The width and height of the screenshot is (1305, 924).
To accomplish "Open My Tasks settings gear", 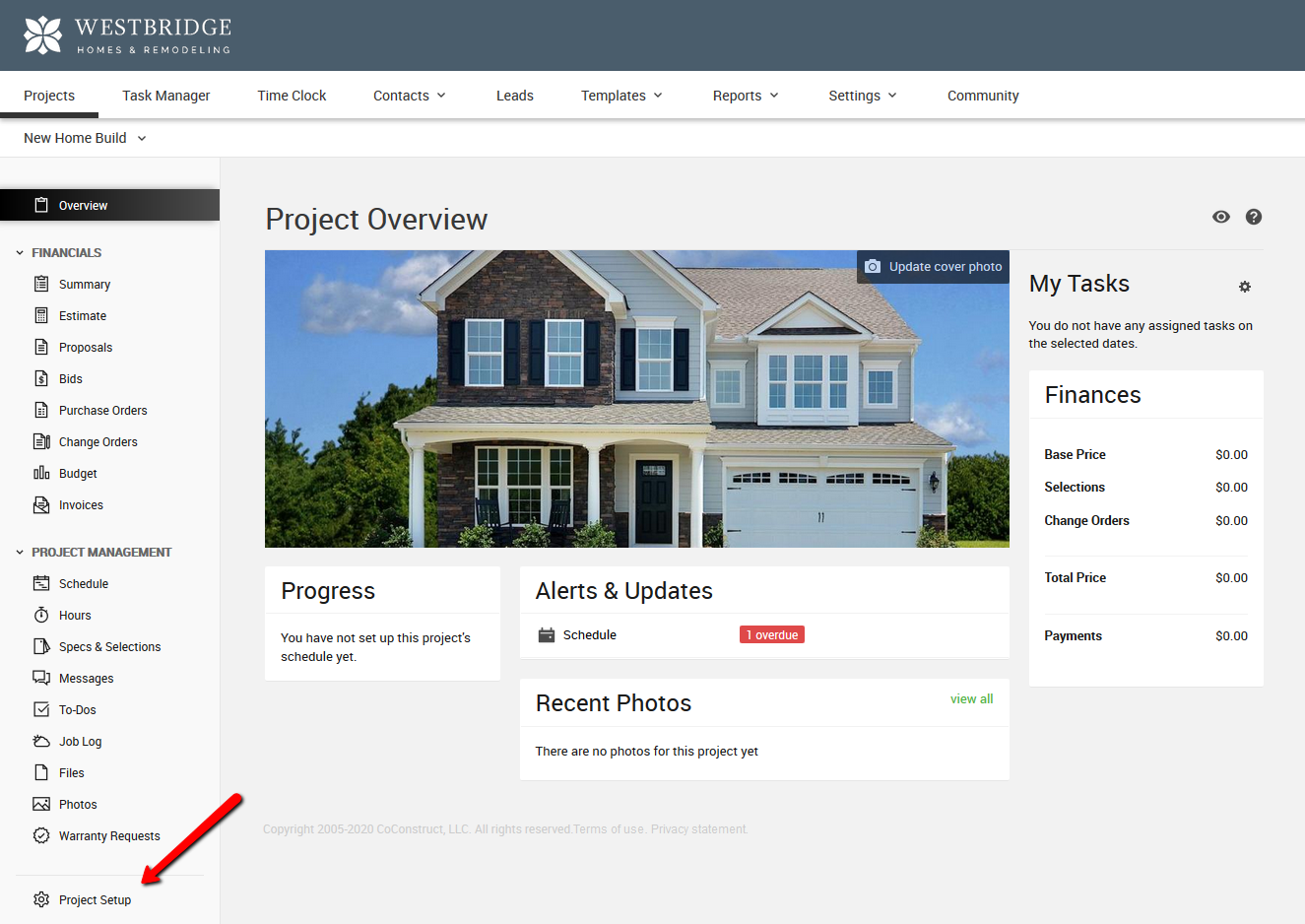I will pos(1245,287).
